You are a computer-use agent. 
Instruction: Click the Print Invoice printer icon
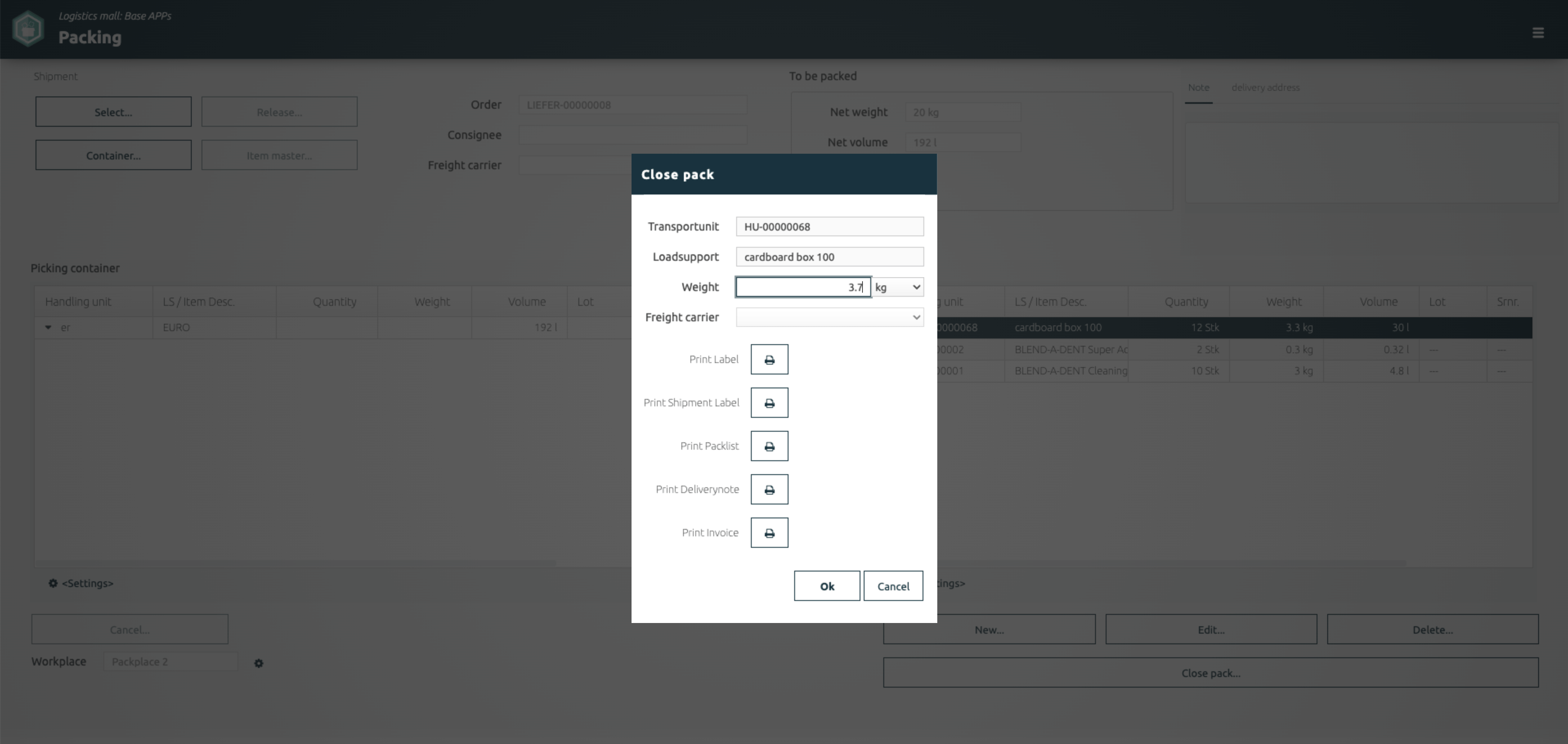tap(769, 532)
